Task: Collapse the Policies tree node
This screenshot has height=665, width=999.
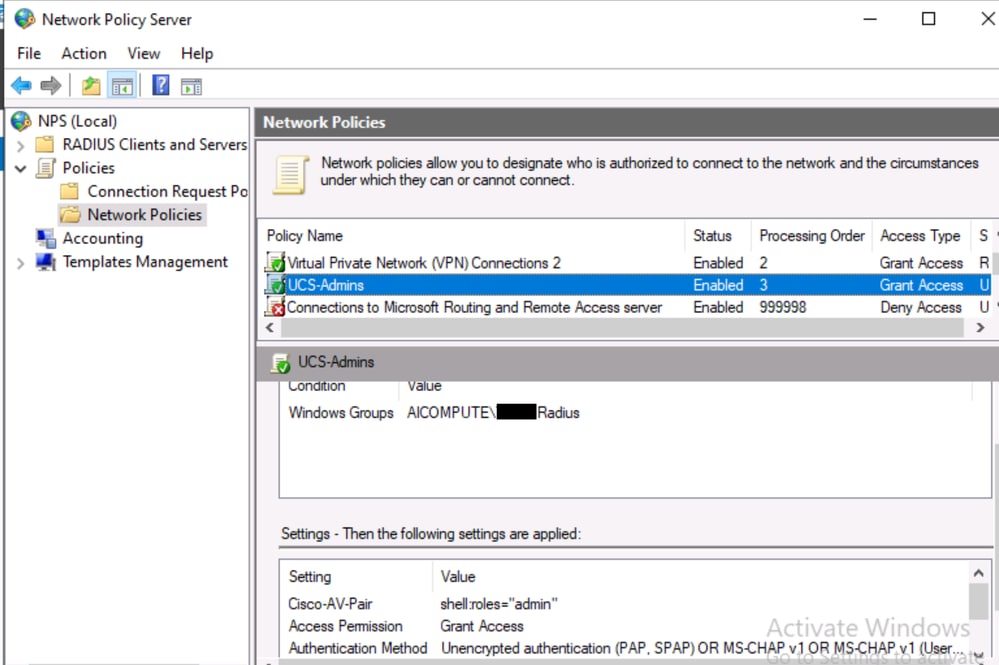Action: pyautogui.click(x=20, y=169)
